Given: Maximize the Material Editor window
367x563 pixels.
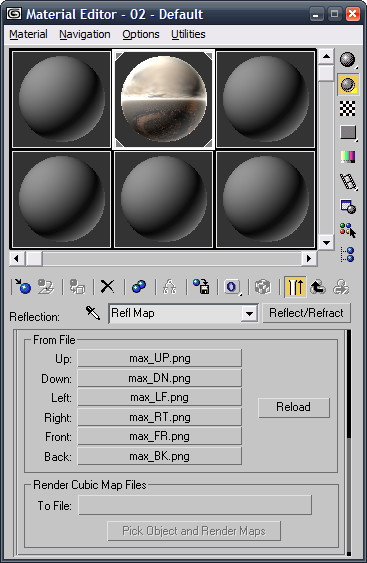Looking at the screenshot, I should (335, 14).
